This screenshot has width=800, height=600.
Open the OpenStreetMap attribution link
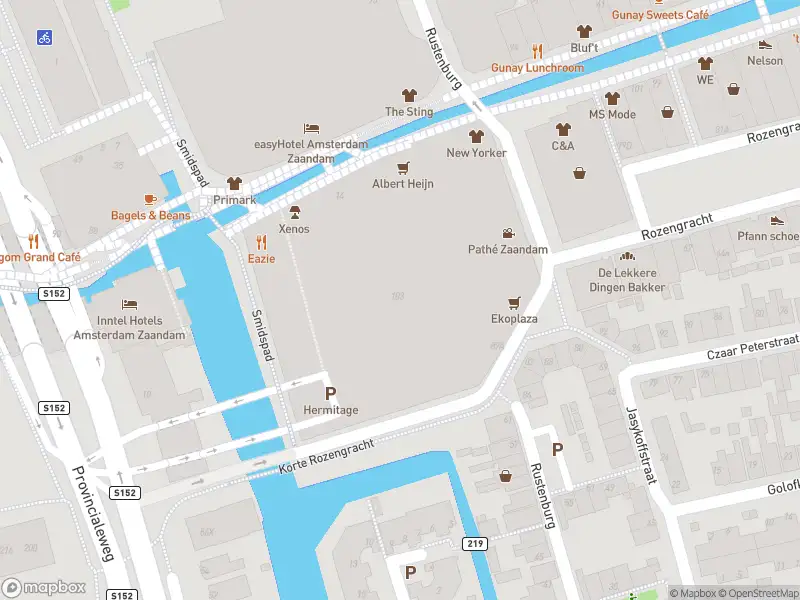click(x=764, y=593)
